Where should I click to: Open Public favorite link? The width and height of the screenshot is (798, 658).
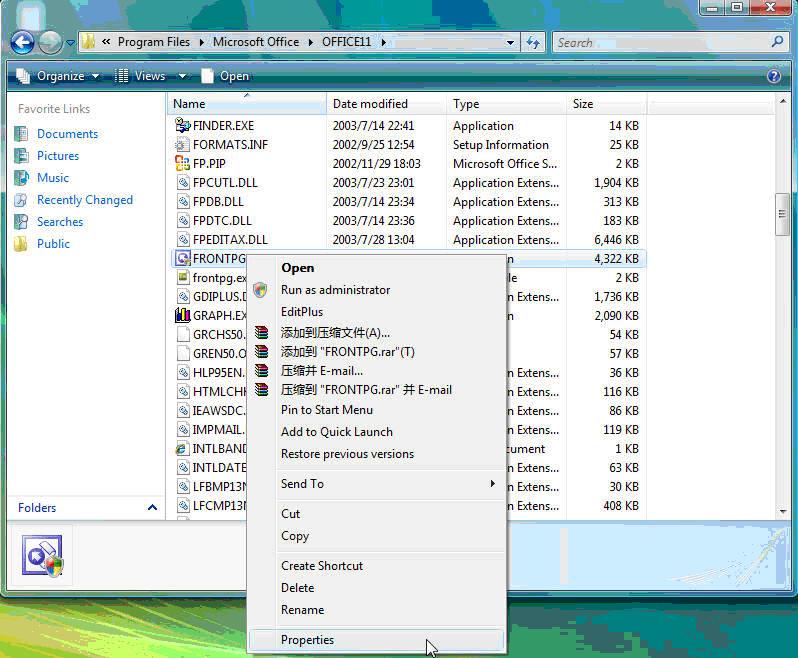[53, 244]
